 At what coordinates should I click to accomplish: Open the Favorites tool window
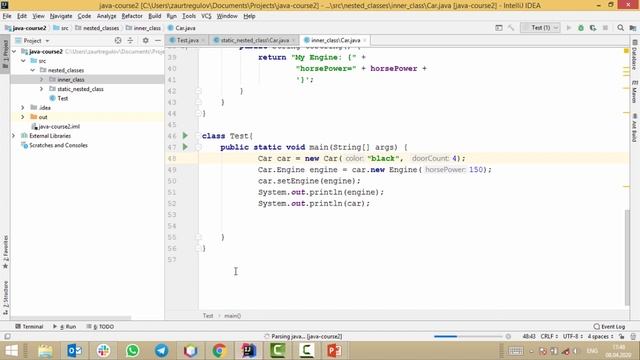(x=5, y=251)
